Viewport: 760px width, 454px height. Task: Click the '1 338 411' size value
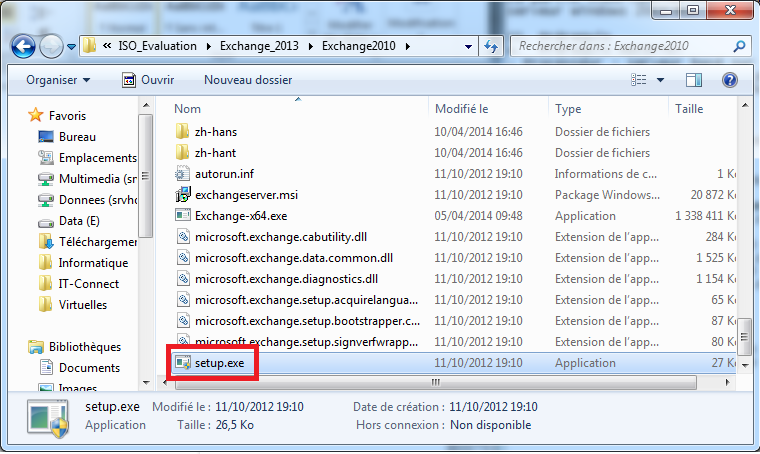pyautogui.click(x=697, y=216)
